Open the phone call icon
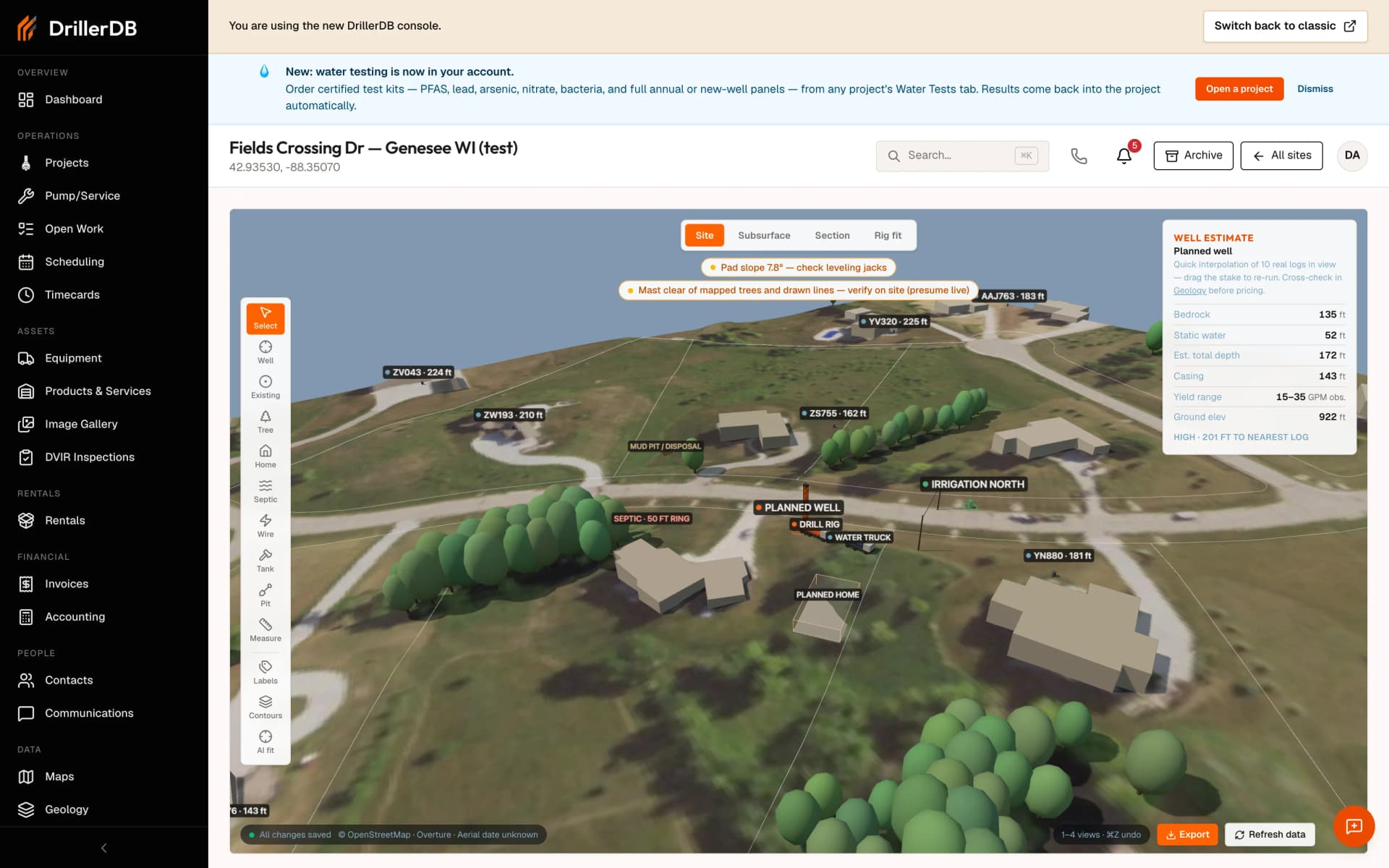The height and width of the screenshot is (868, 1389). pyautogui.click(x=1079, y=156)
